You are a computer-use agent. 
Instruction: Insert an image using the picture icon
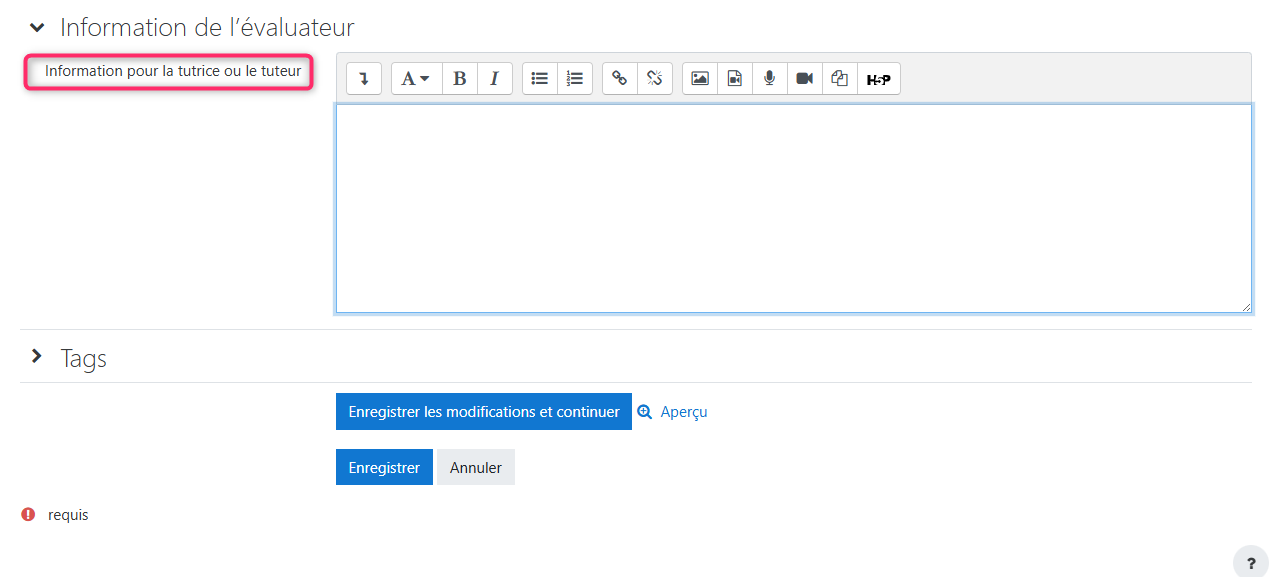coord(700,79)
